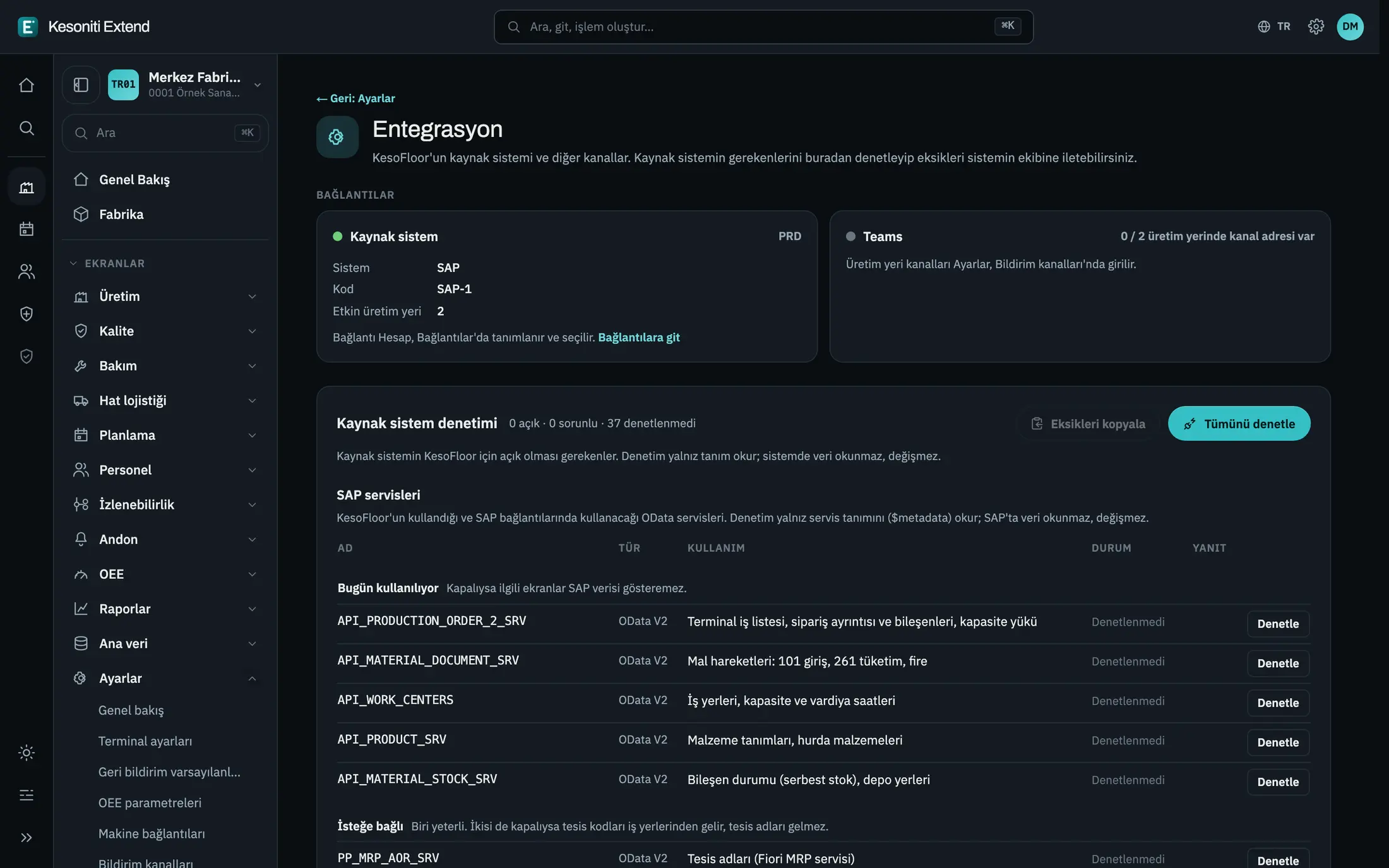Open OEE parametreleri submenu item
This screenshot has height=868, width=1389.
[150, 803]
